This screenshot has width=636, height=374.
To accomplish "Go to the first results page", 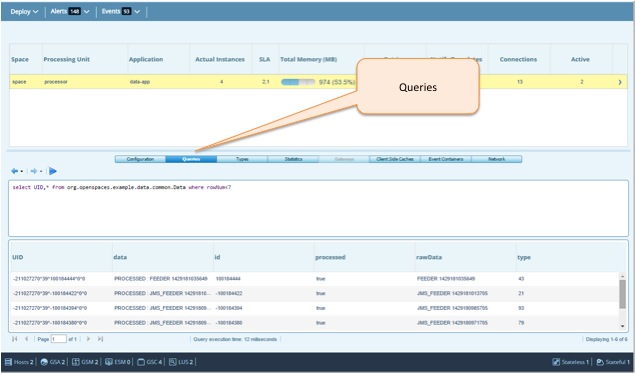I will click(x=15, y=339).
